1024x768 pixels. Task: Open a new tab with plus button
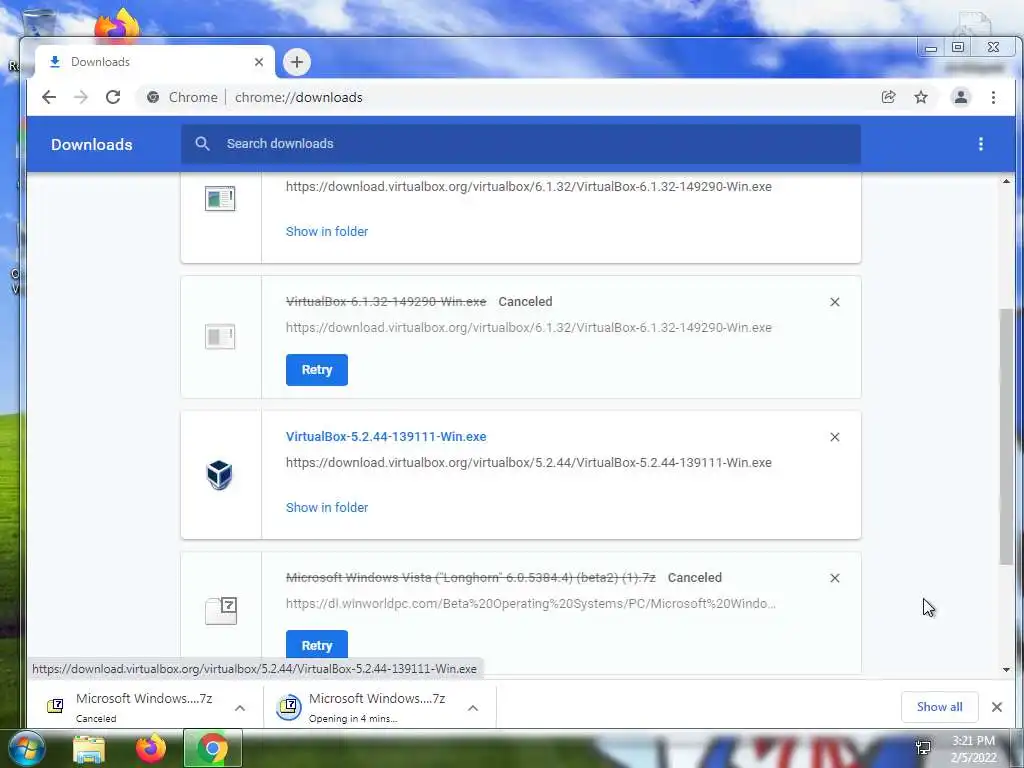(296, 62)
